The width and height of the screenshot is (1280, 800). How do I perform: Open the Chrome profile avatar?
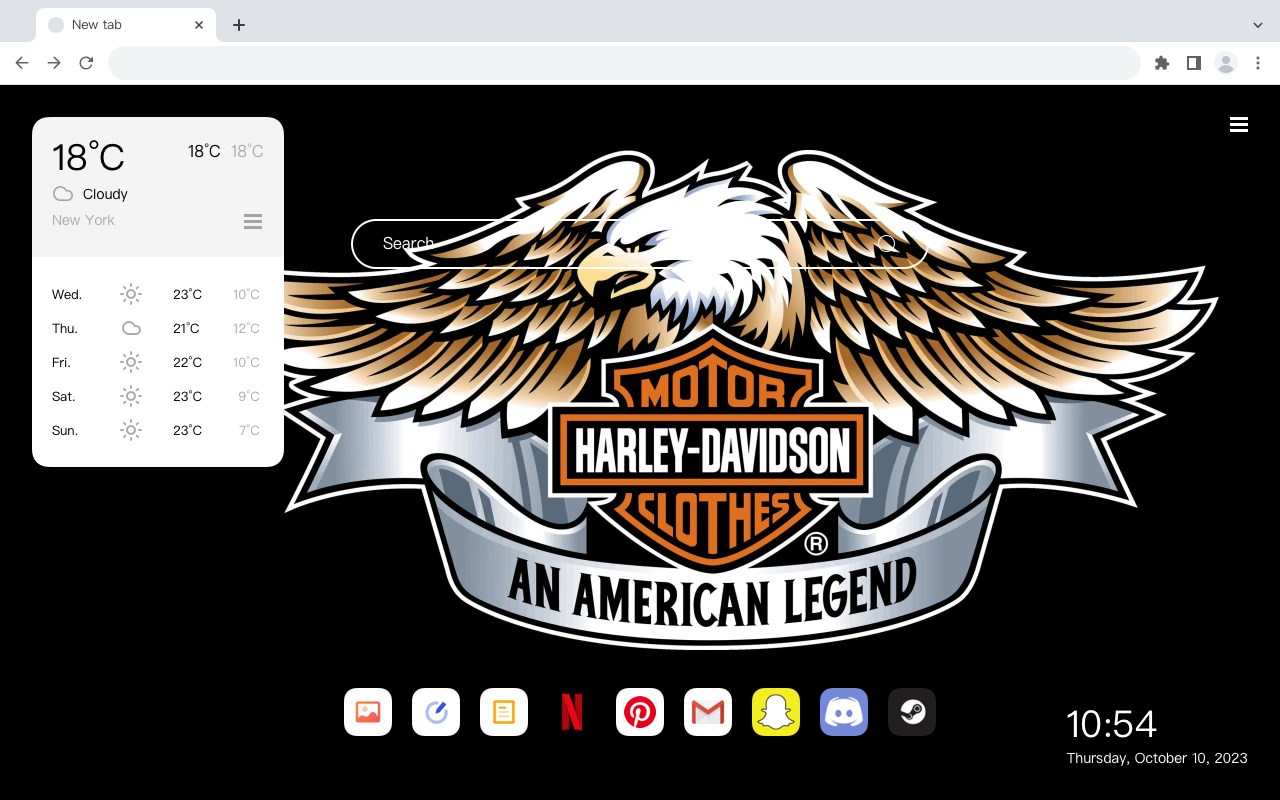pos(1226,63)
